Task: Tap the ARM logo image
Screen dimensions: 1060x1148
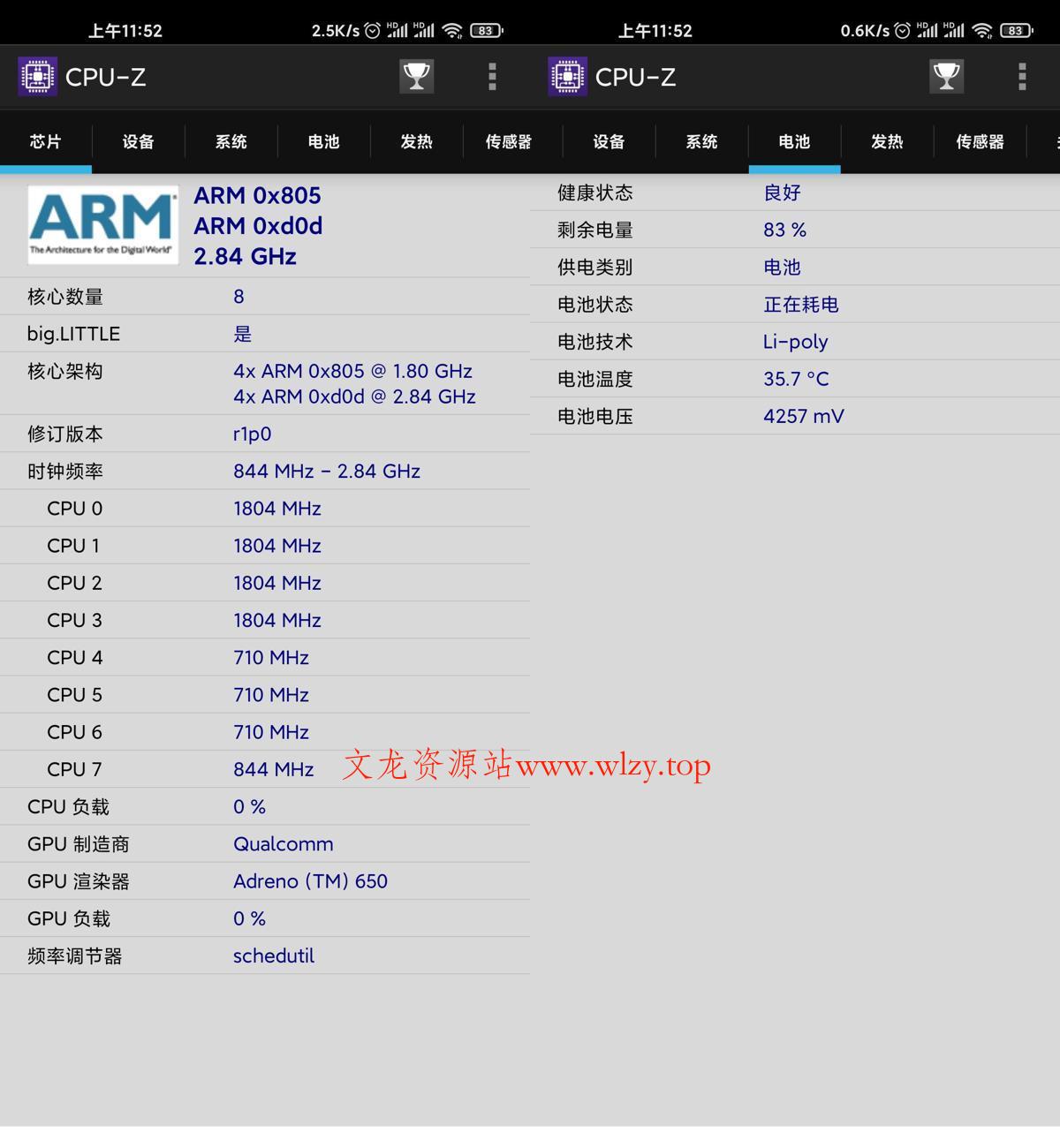Action: pos(102,225)
